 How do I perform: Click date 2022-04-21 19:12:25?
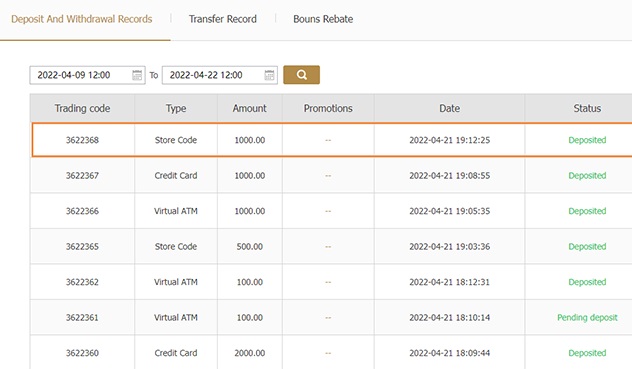pyautogui.click(x=449, y=140)
